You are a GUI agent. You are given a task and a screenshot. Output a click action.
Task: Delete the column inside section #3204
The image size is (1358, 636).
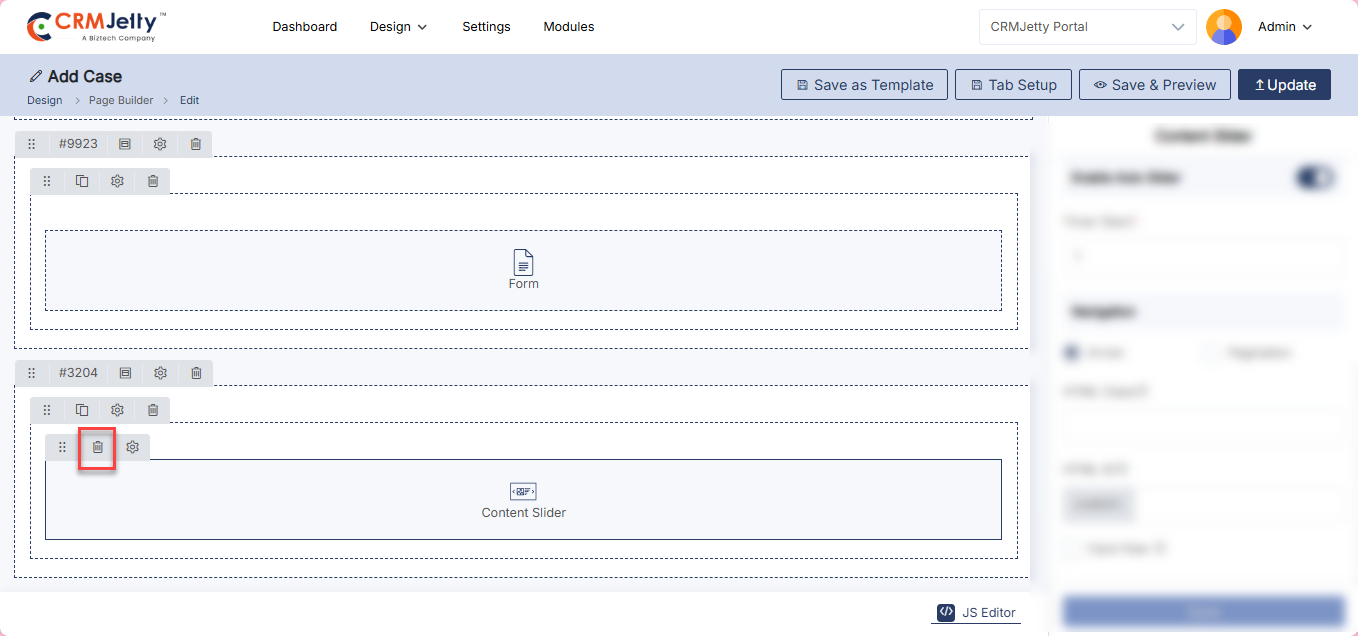point(153,410)
